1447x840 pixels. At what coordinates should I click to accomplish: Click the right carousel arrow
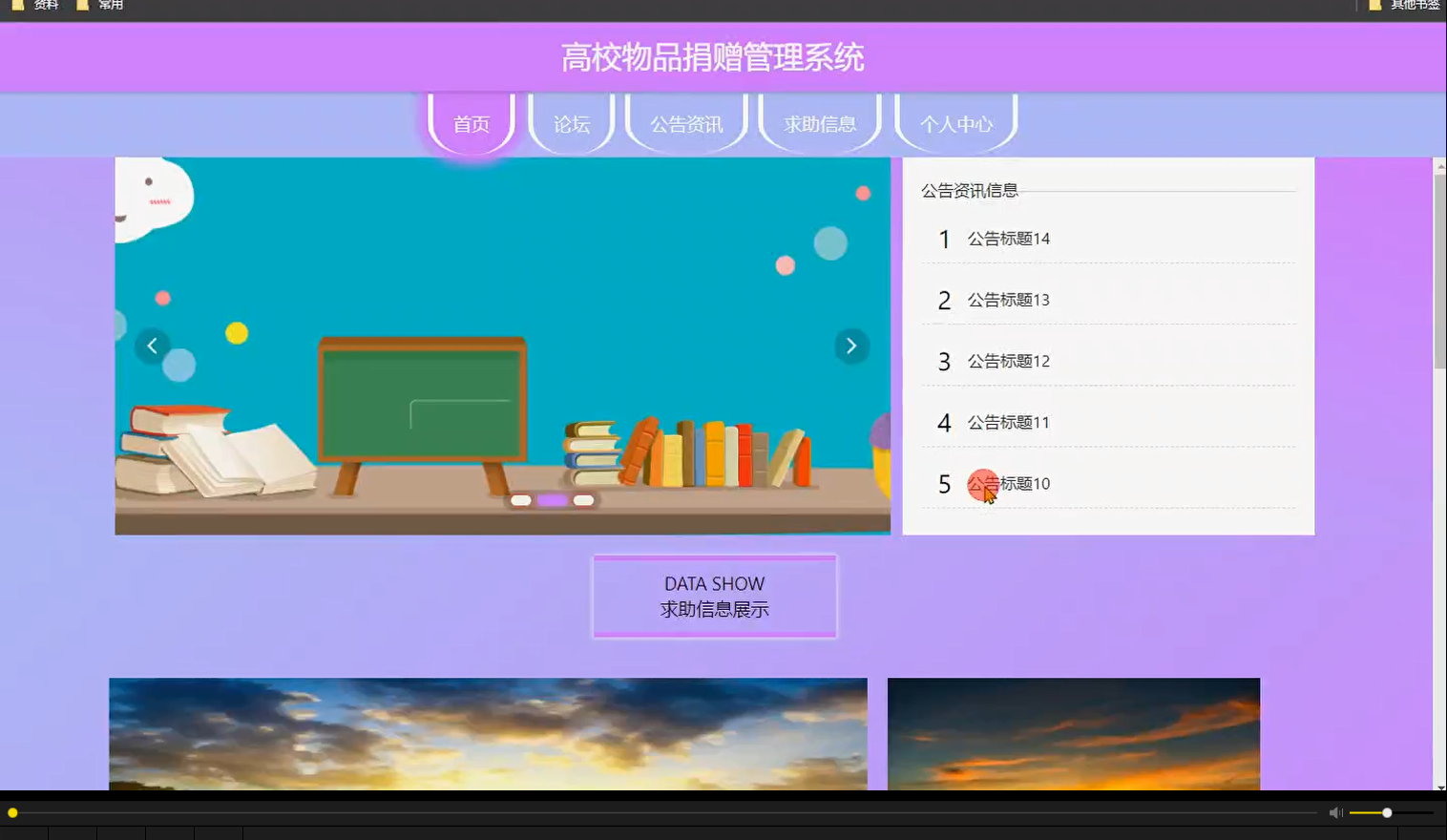[850, 346]
